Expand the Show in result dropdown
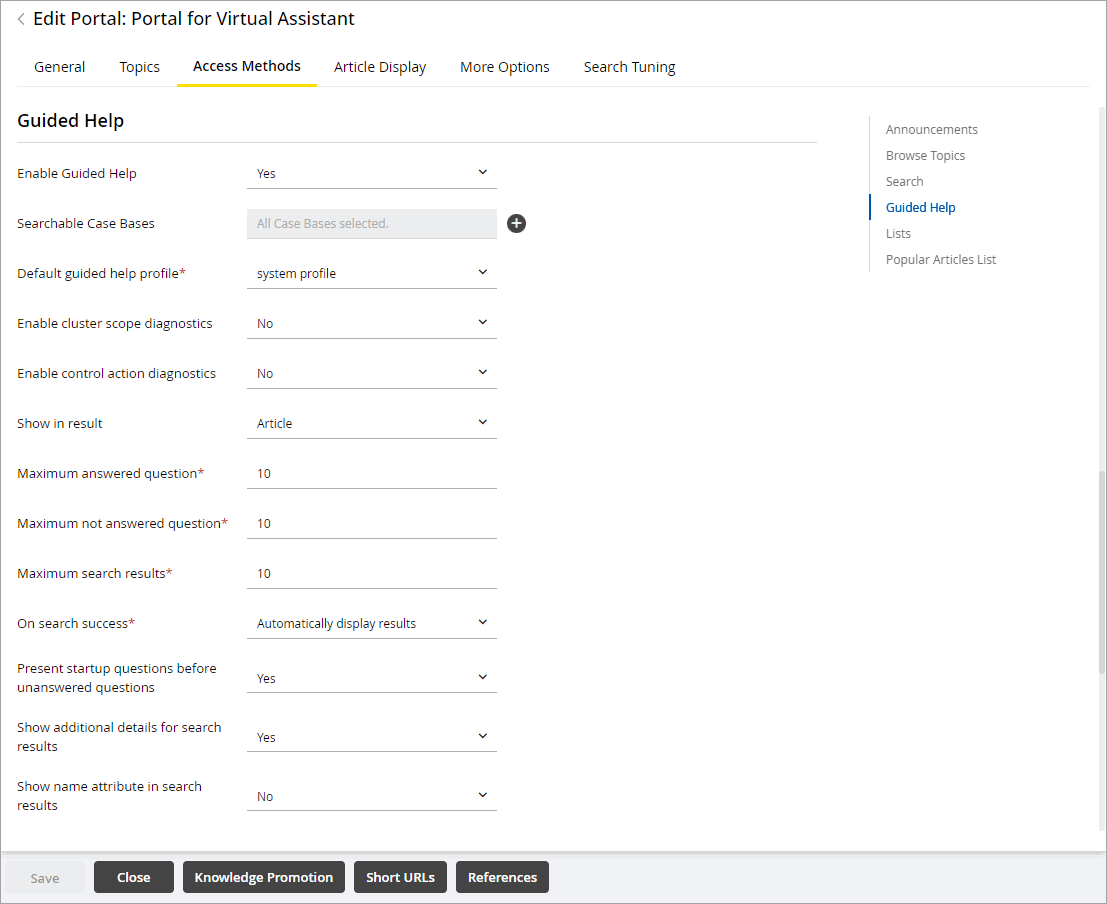1107x904 pixels. click(x=371, y=422)
